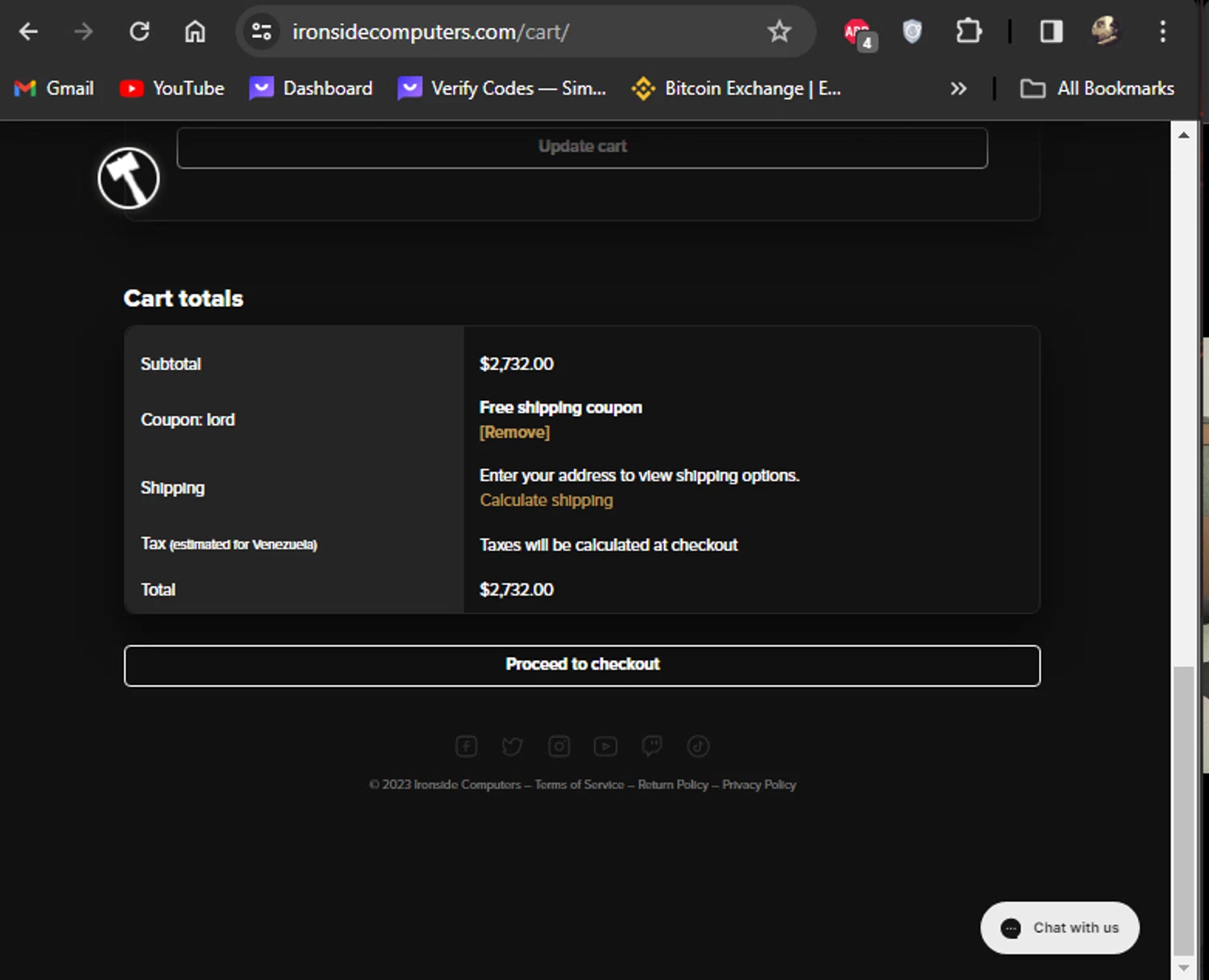
Task: Open the Bitcoin Exchange bookmark
Action: tap(737, 89)
